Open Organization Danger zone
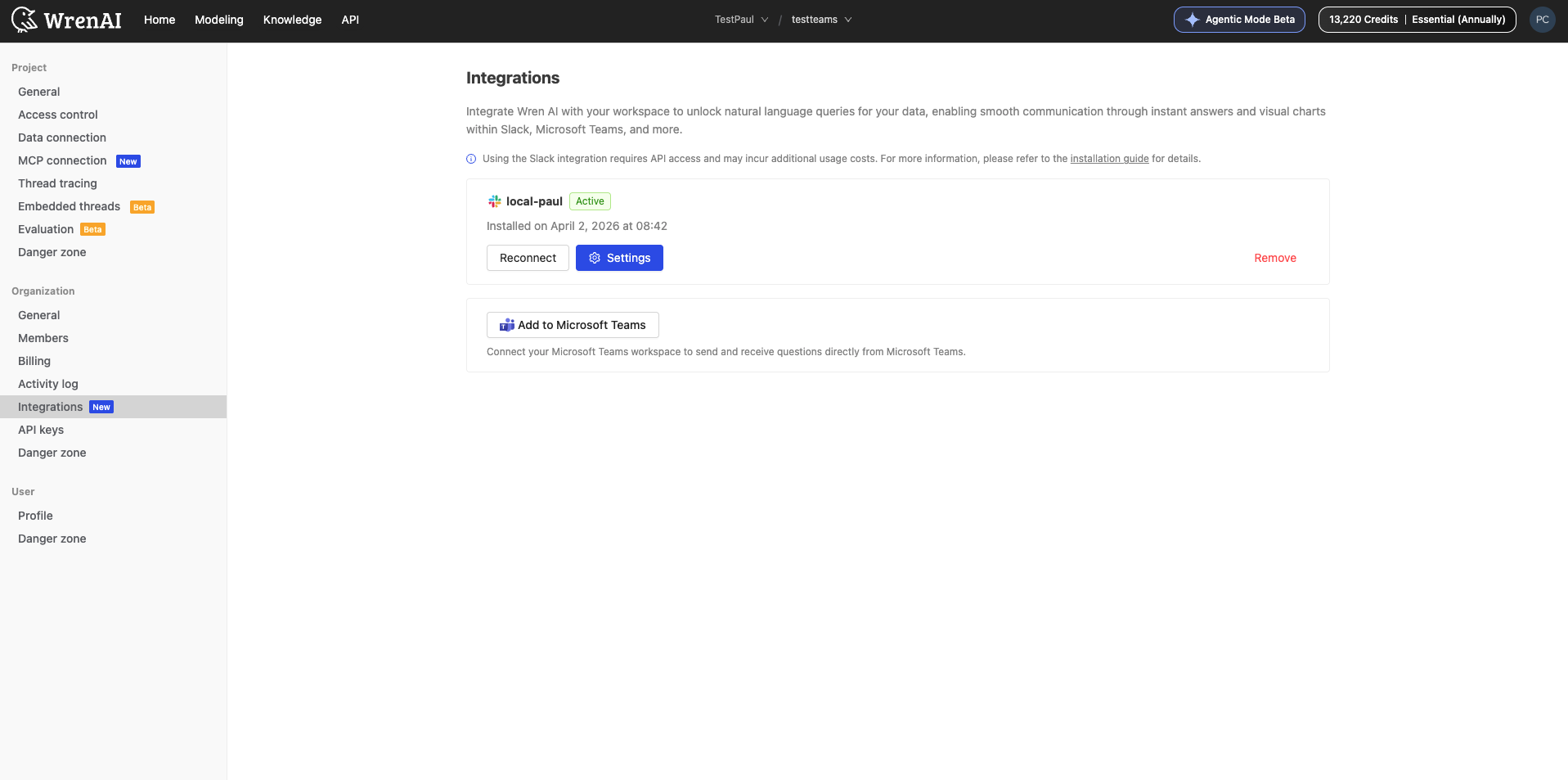 click(113, 453)
